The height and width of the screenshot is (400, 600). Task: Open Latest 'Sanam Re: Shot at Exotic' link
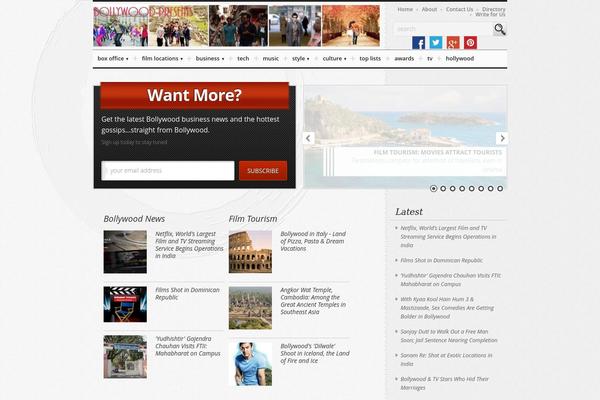pyautogui.click(x=446, y=359)
